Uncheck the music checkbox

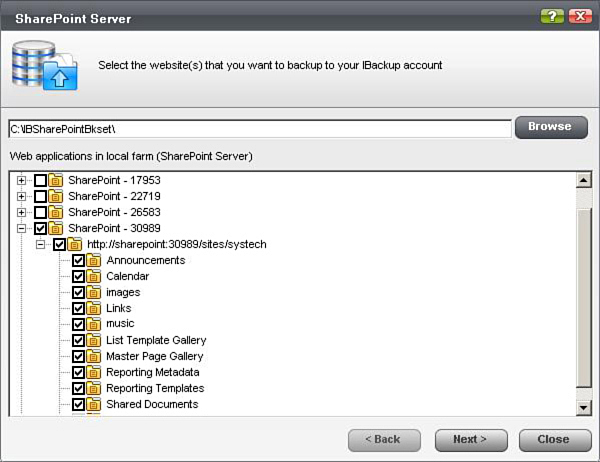tap(78, 324)
